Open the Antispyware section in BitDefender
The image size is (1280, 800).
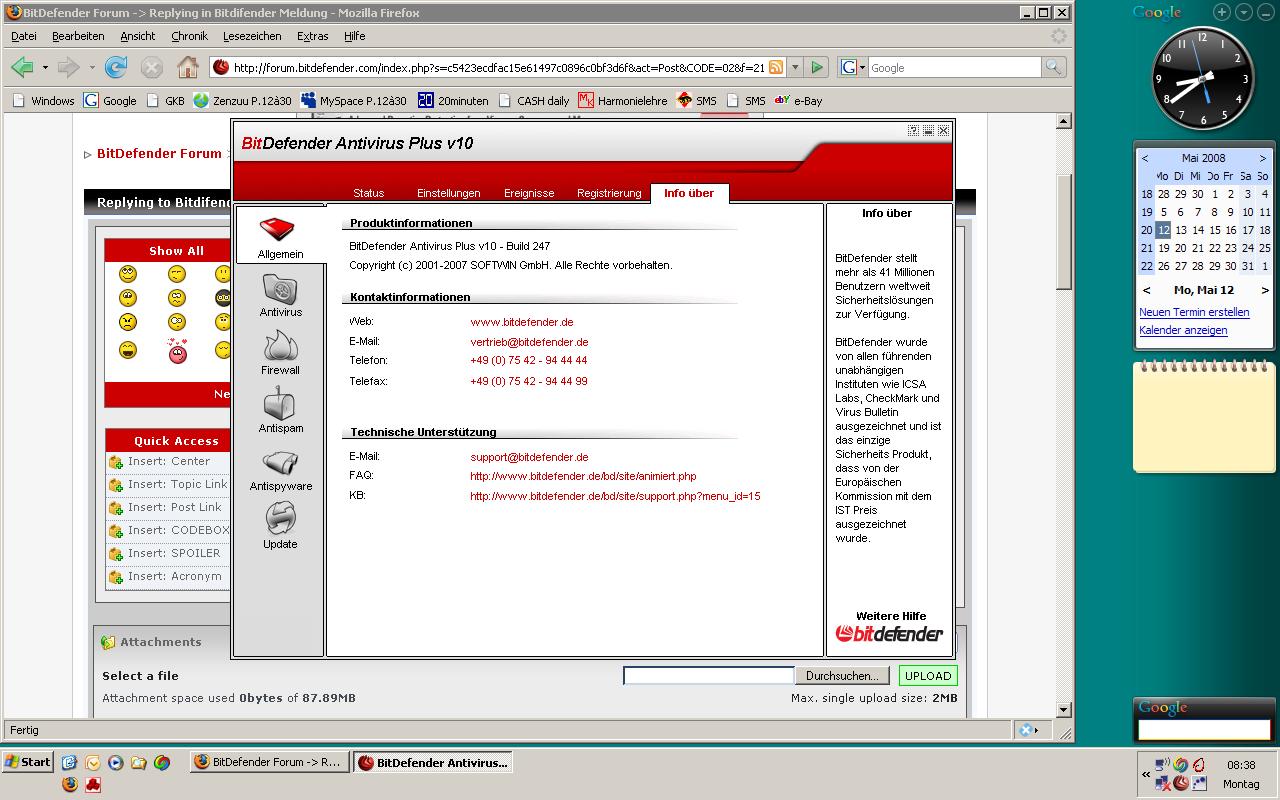(280, 470)
